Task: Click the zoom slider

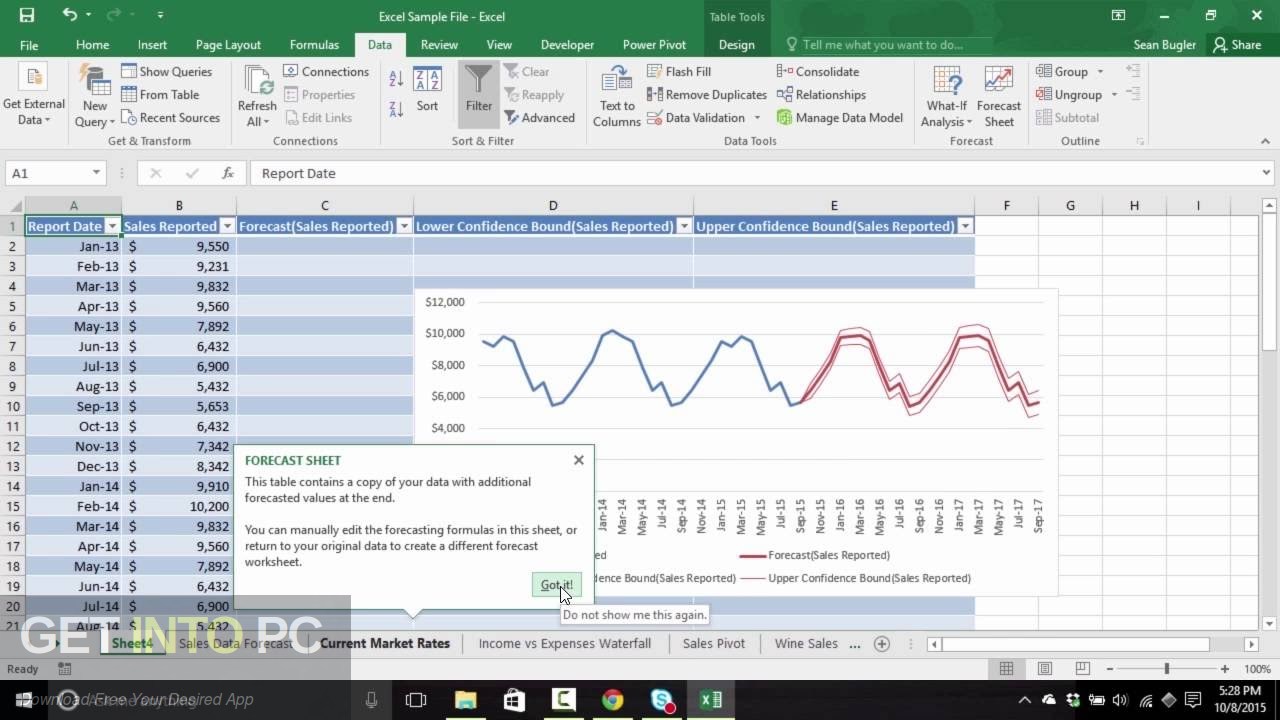Action: pos(1166,668)
